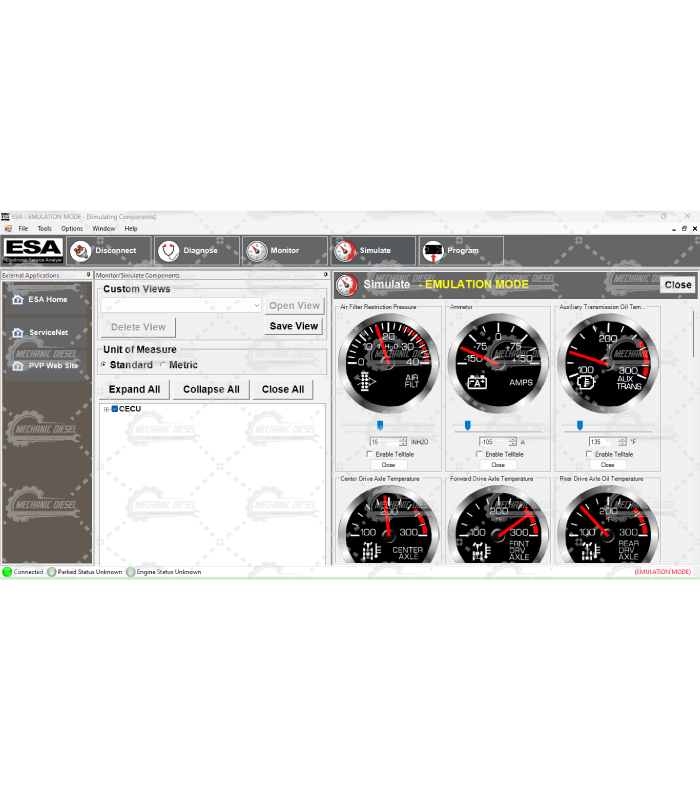Click the Air Filter pressure value field

383,441
